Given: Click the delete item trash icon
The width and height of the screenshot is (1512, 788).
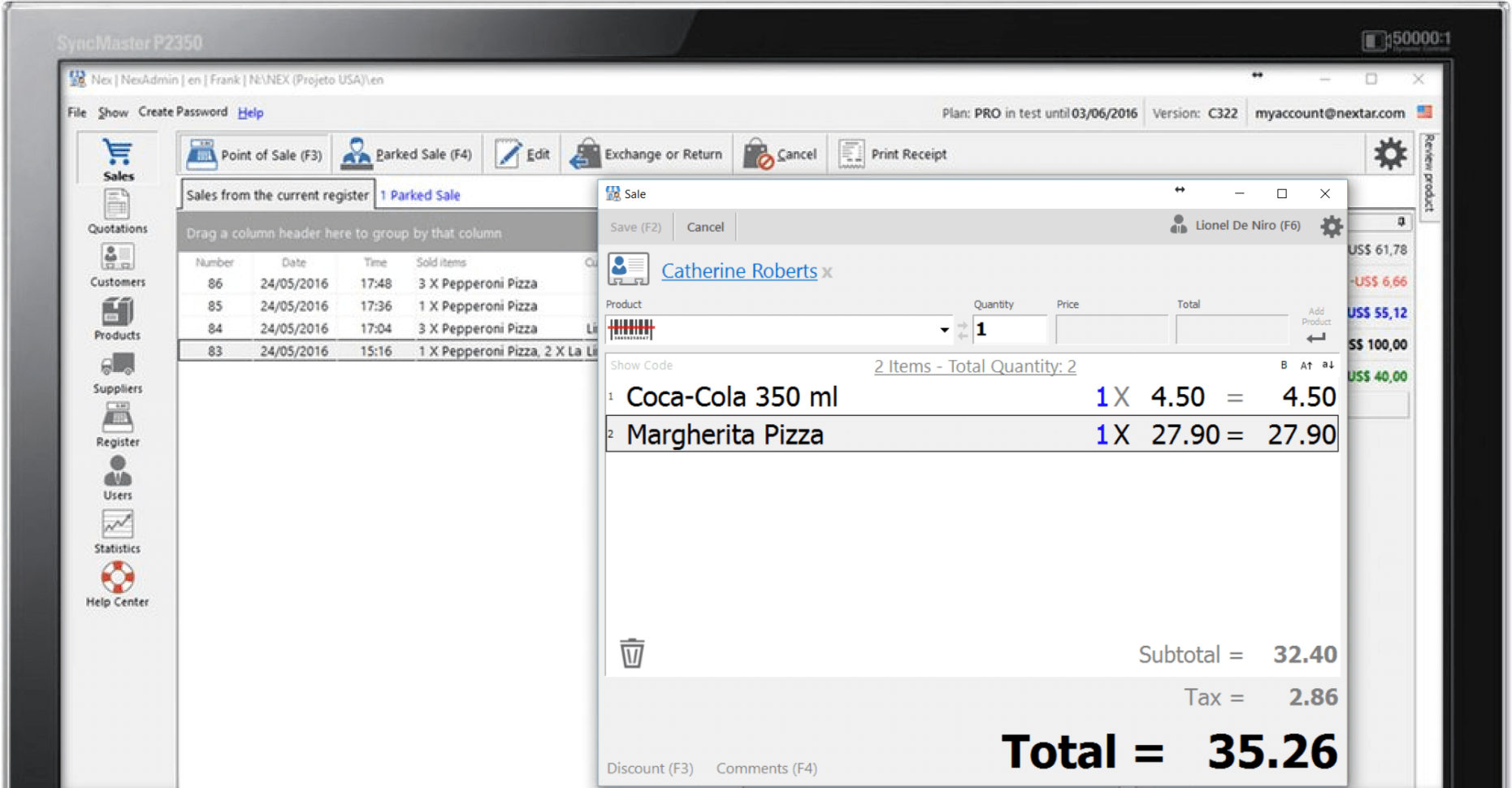Looking at the screenshot, I should pos(632,653).
